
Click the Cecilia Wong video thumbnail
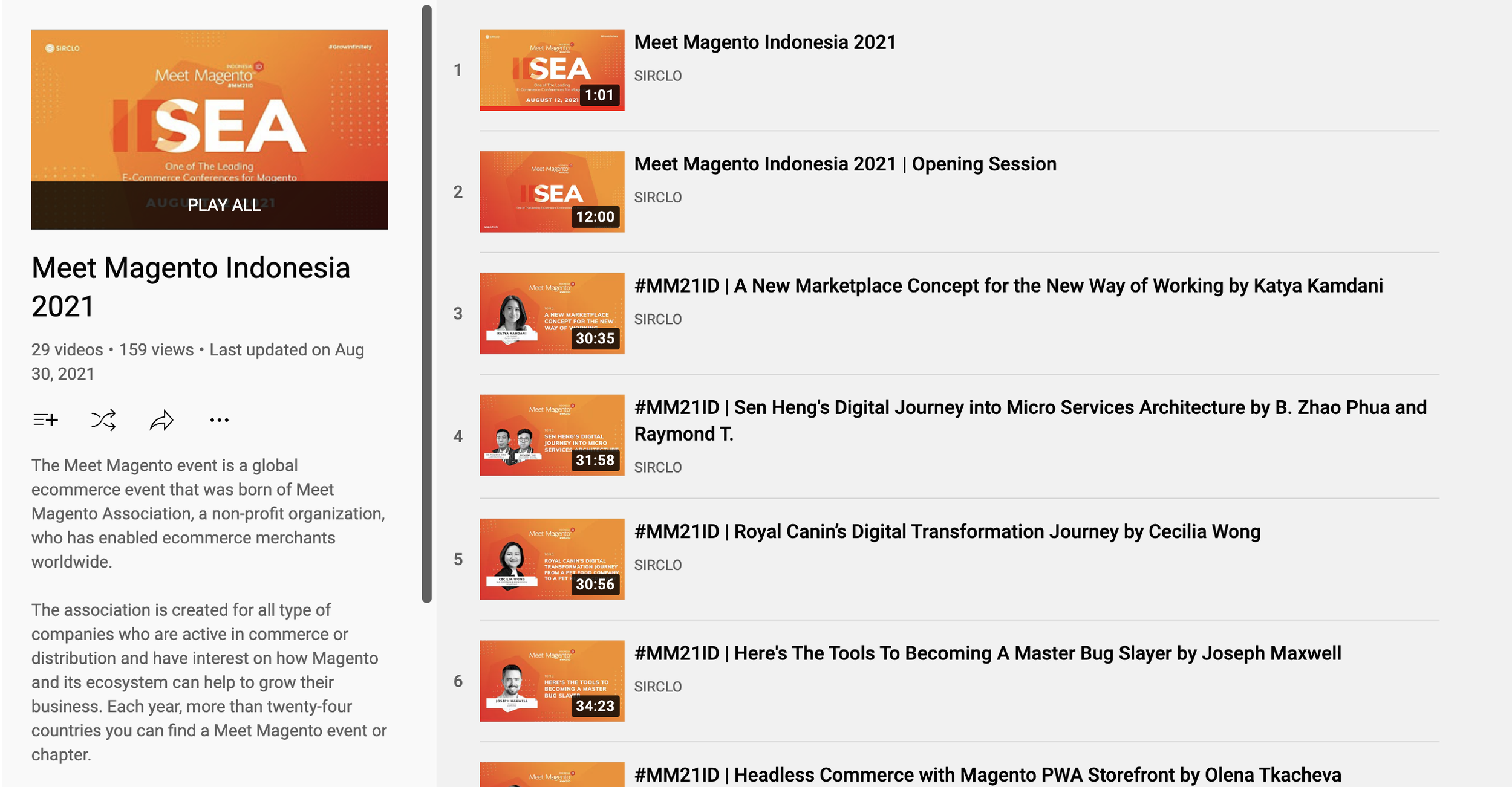pos(551,559)
